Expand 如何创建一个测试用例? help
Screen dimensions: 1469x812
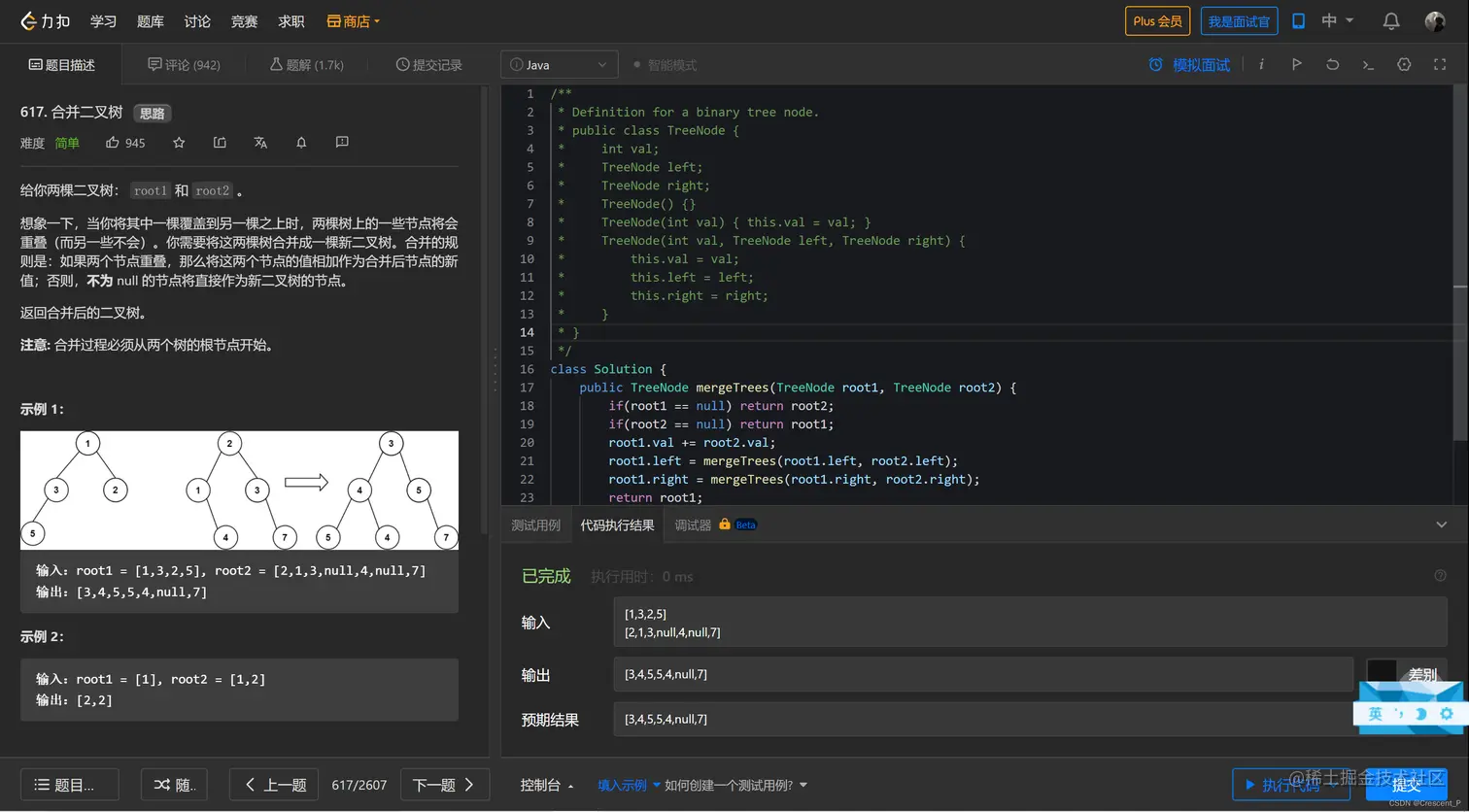coord(735,785)
